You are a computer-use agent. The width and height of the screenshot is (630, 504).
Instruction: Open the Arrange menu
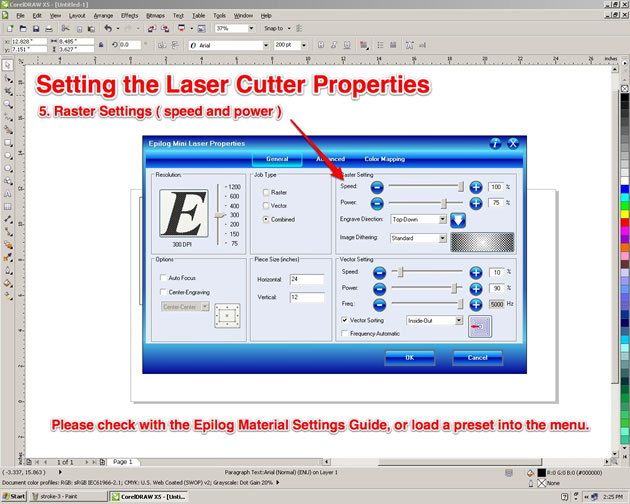pyautogui.click(x=103, y=16)
